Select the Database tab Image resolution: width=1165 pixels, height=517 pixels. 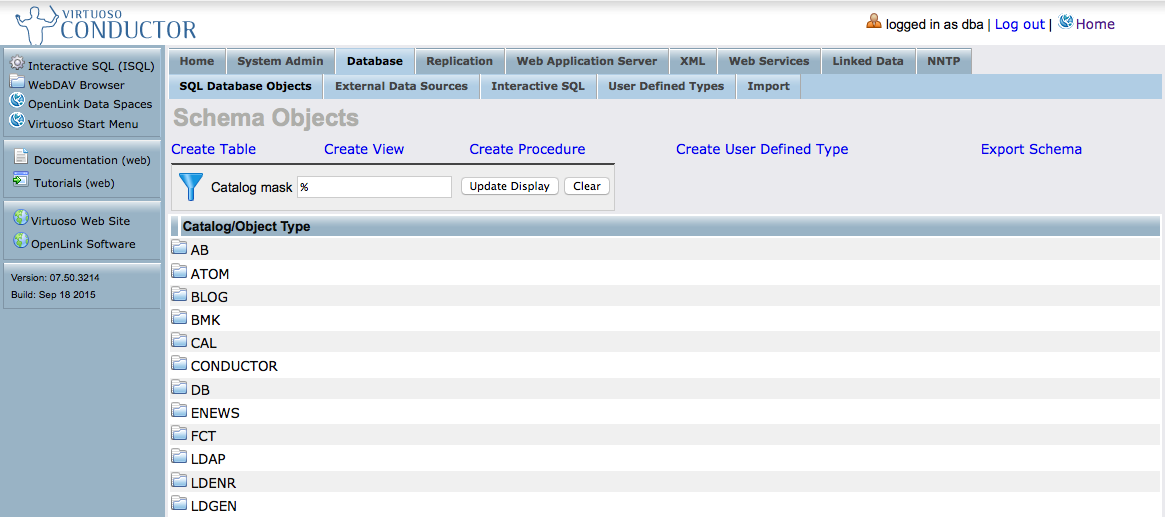[375, 61]
